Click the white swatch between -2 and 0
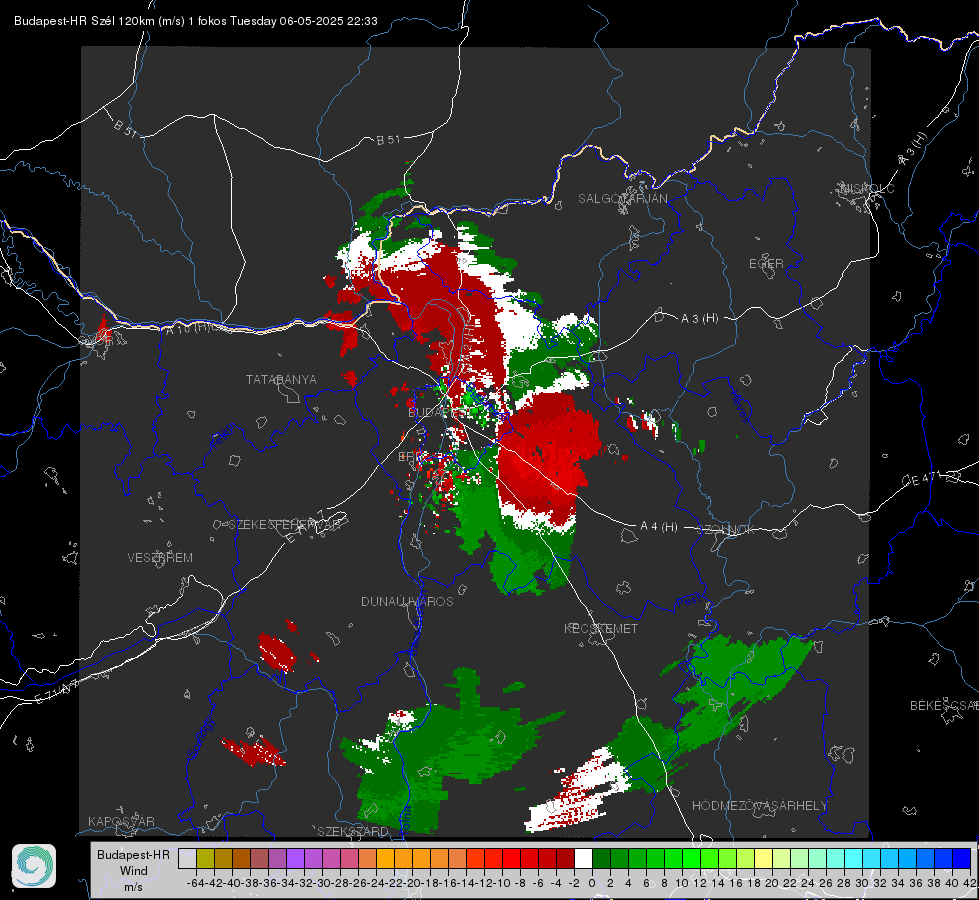Image resolution: width=979 pixels, height=900 pixels. coord(583,859)
